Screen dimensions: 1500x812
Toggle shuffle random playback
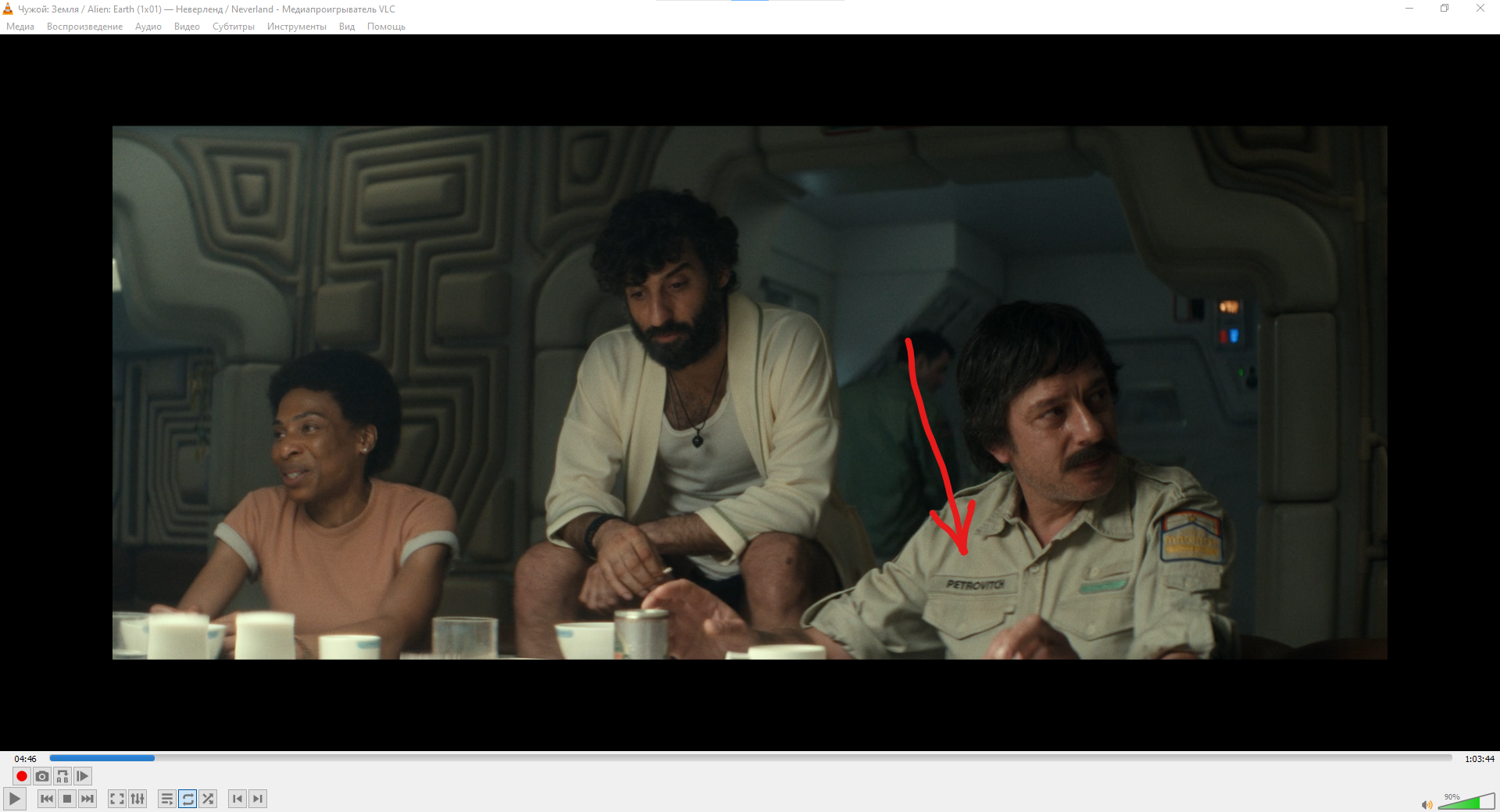(x=208, y=799)
